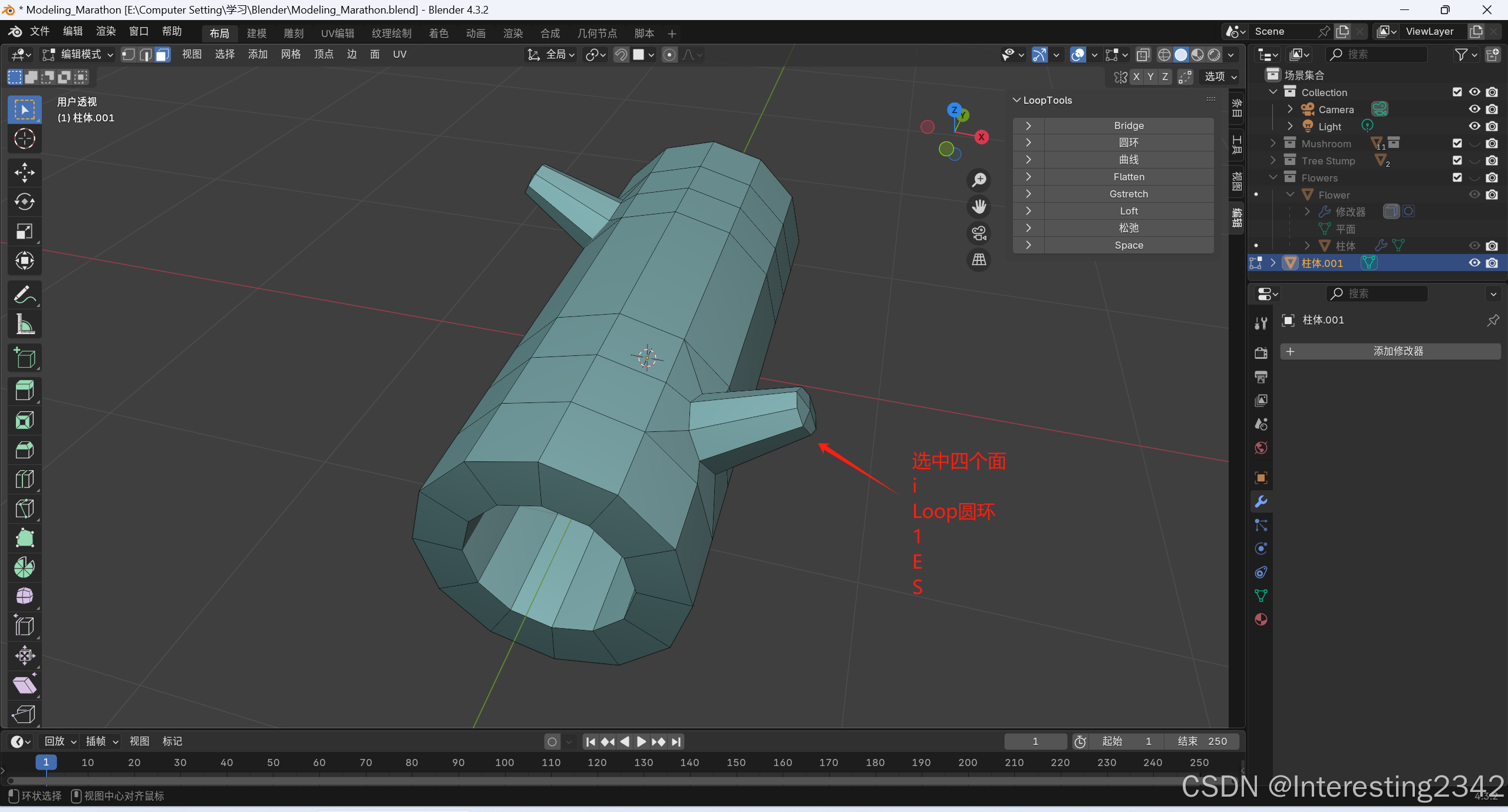The image size is (1508, 812).
Task: Toggle camera view via viewport camera icon
Action: pos(979,233)
